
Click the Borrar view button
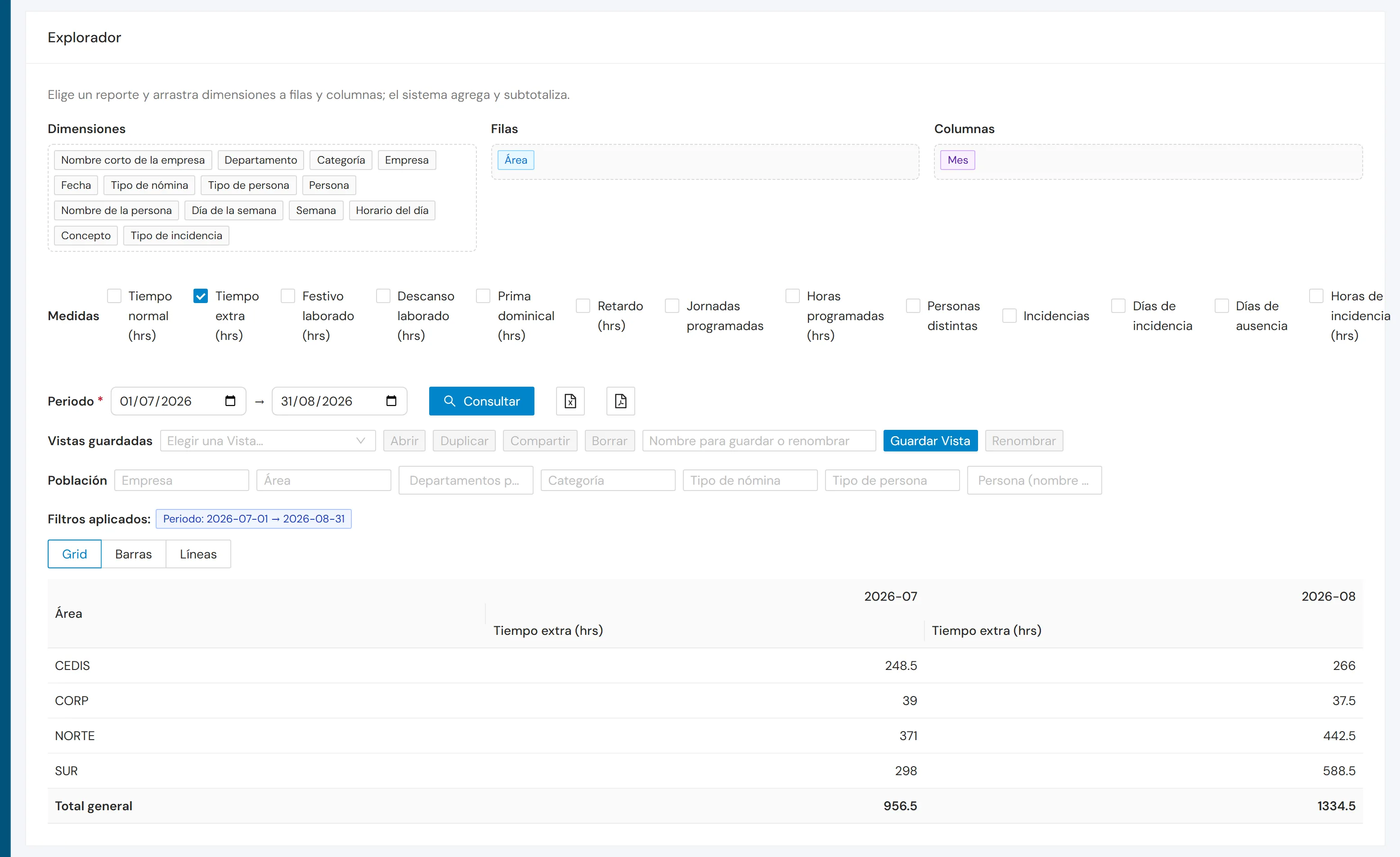coord(610,441)
